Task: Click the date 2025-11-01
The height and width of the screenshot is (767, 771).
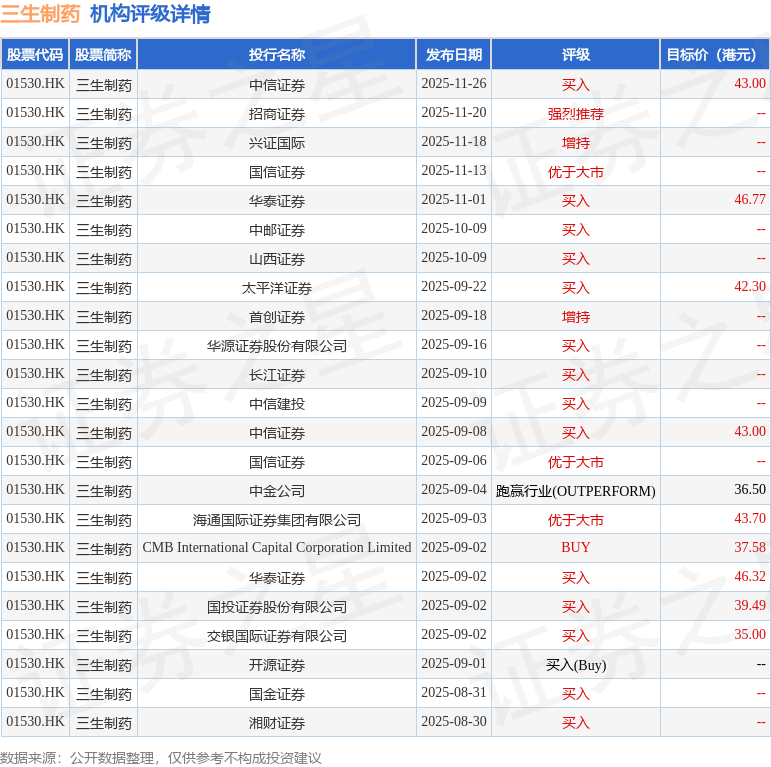Action: 454,200
